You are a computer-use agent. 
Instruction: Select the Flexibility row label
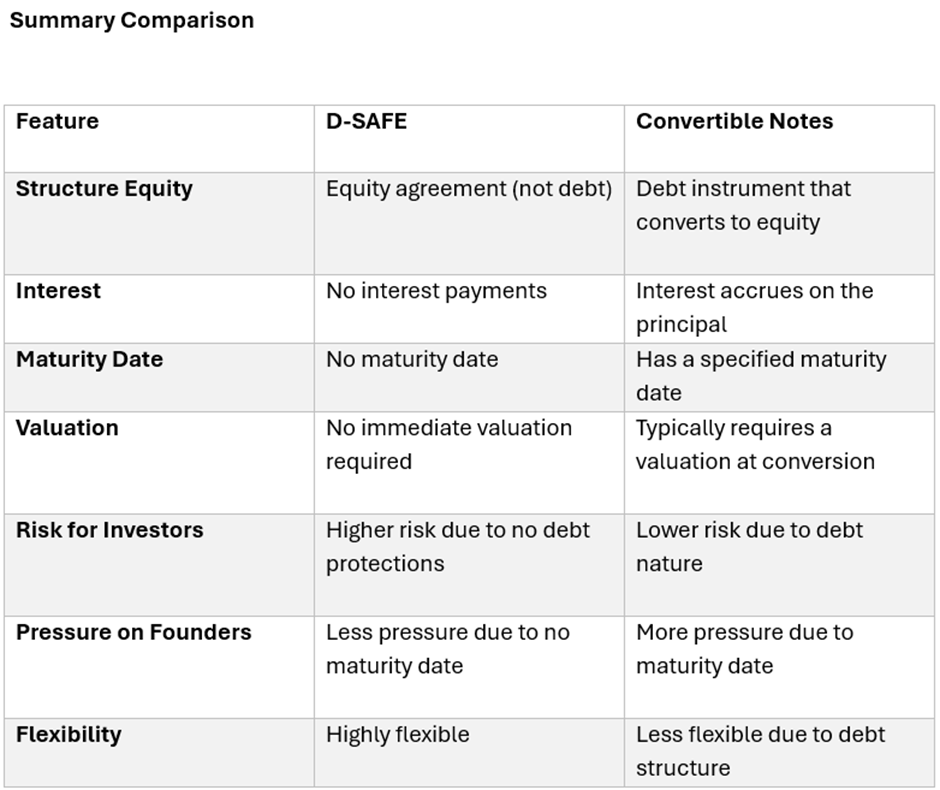(68, 735)
